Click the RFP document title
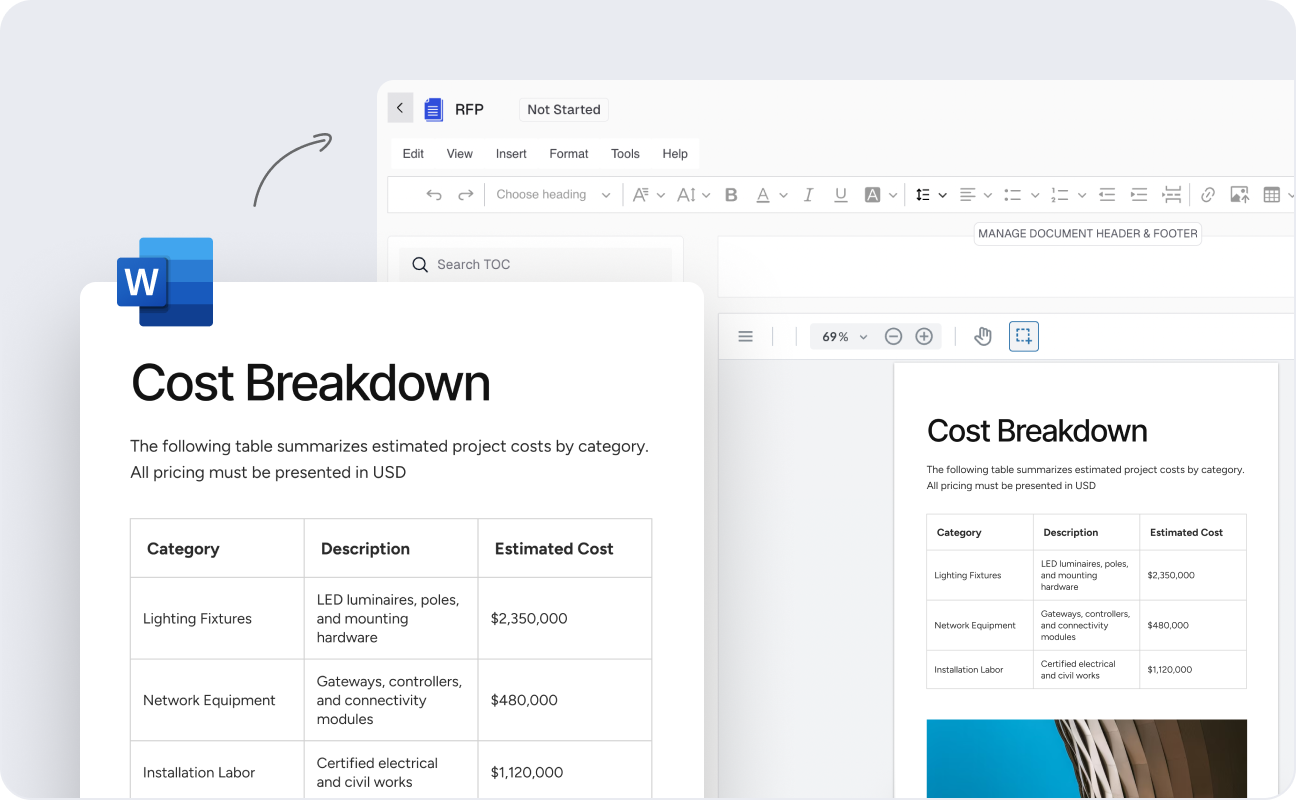Viewport: 1296px width, 800px height. click(x=469, y=110)
